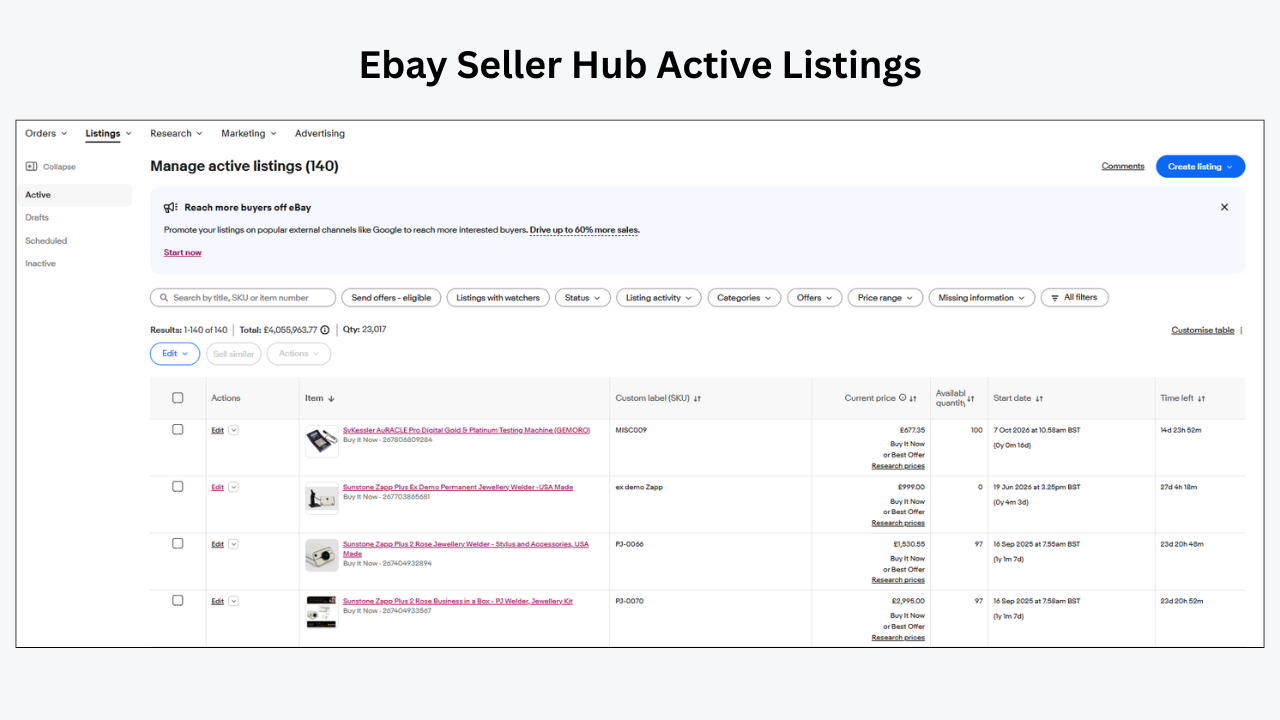Sort by Start date arrows

click(1039, 398)
